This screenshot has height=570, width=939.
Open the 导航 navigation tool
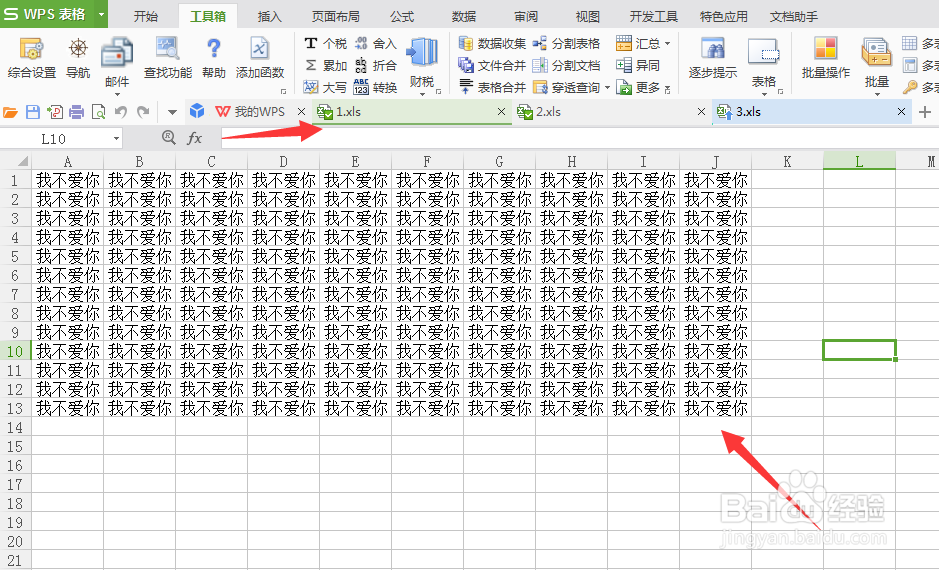[x=78, y=57]
